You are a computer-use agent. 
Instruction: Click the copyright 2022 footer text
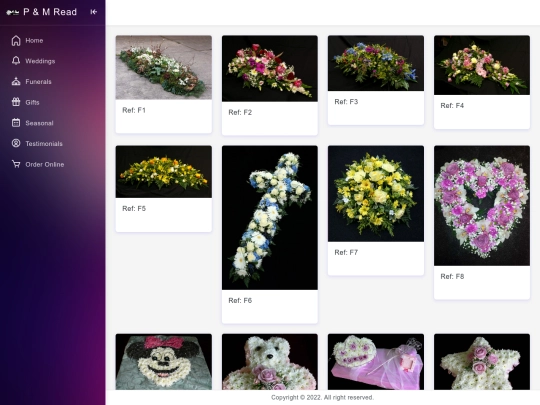coord(322,397)
